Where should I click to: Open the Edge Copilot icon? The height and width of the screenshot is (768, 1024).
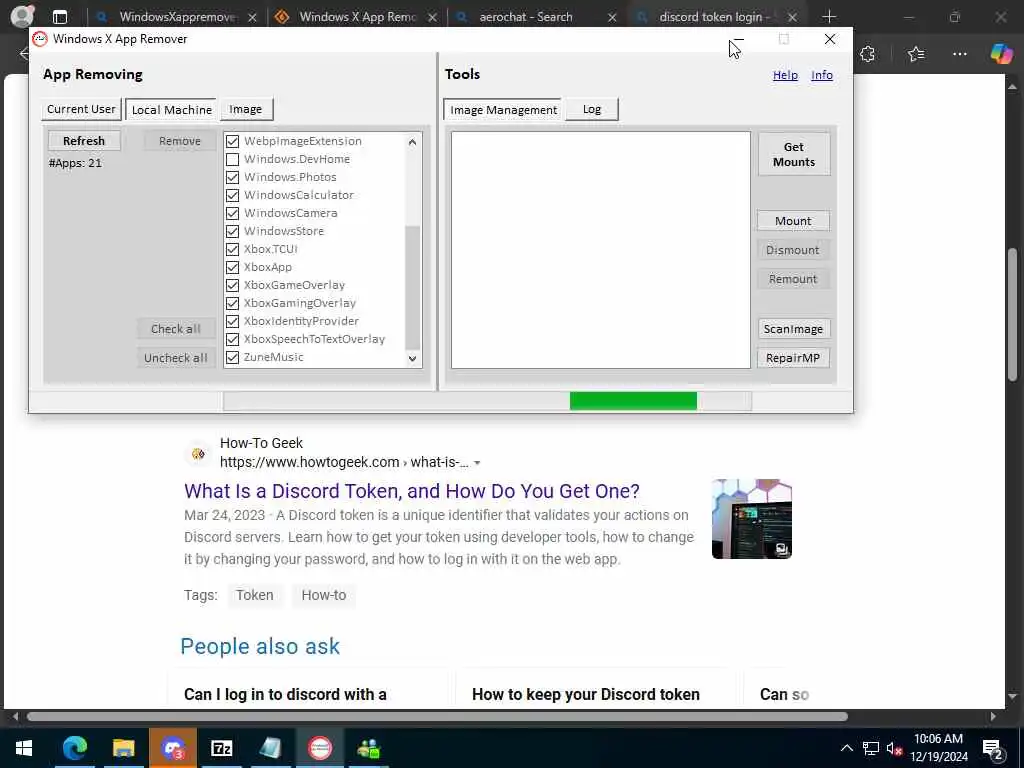[x=1001, y=54]
